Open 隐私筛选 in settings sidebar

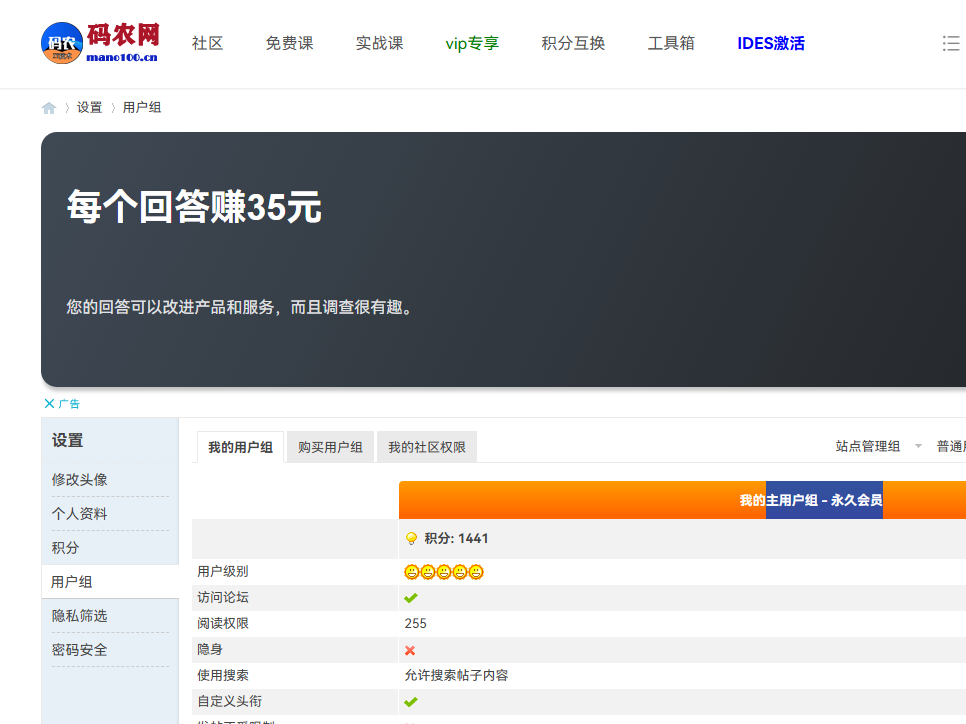(79, 616)
